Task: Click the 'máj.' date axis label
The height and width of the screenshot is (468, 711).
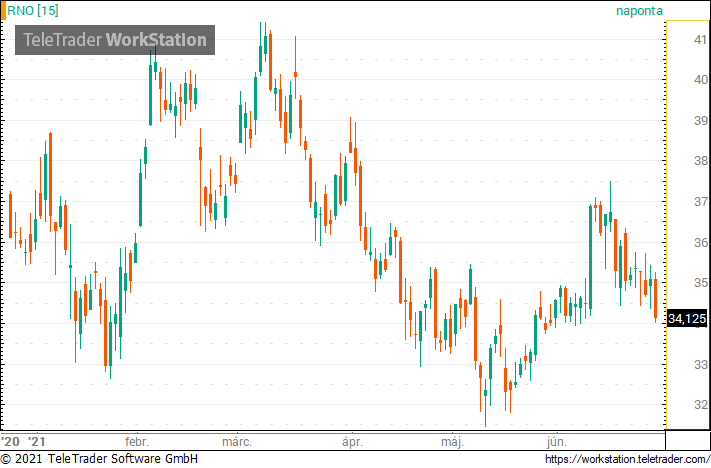Action: coord(452,442)
